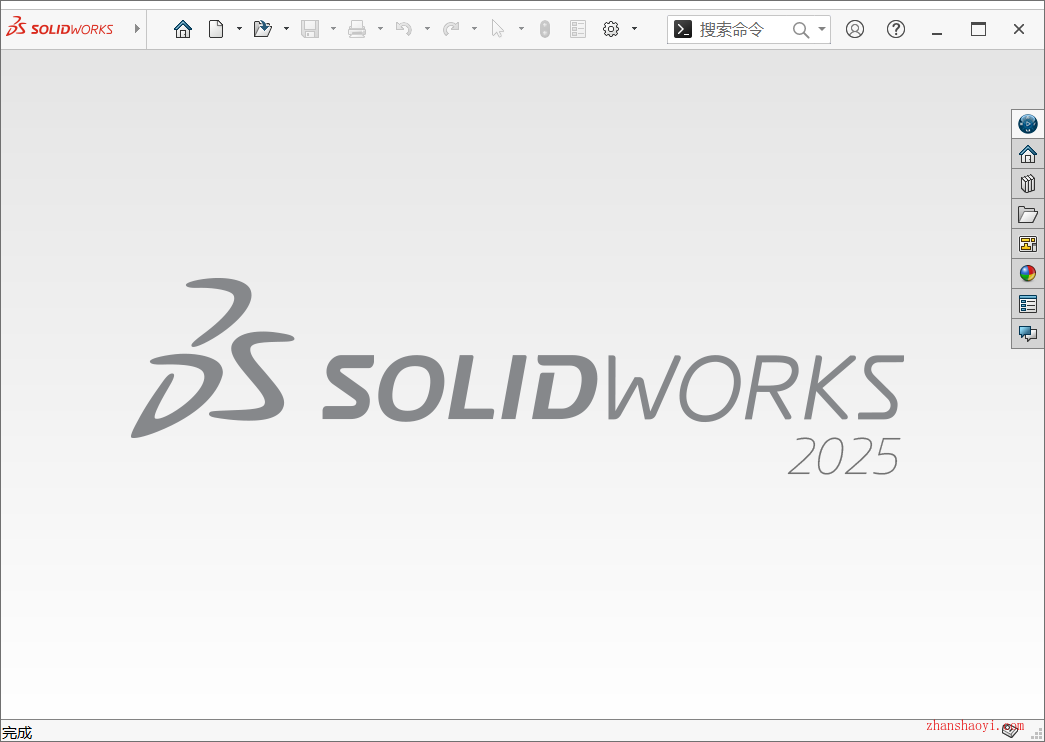1045x742 pixels.
Task: Open the SOLIDWORKS Forum chat bubbles tab
Action: (x=1028, y=333)
